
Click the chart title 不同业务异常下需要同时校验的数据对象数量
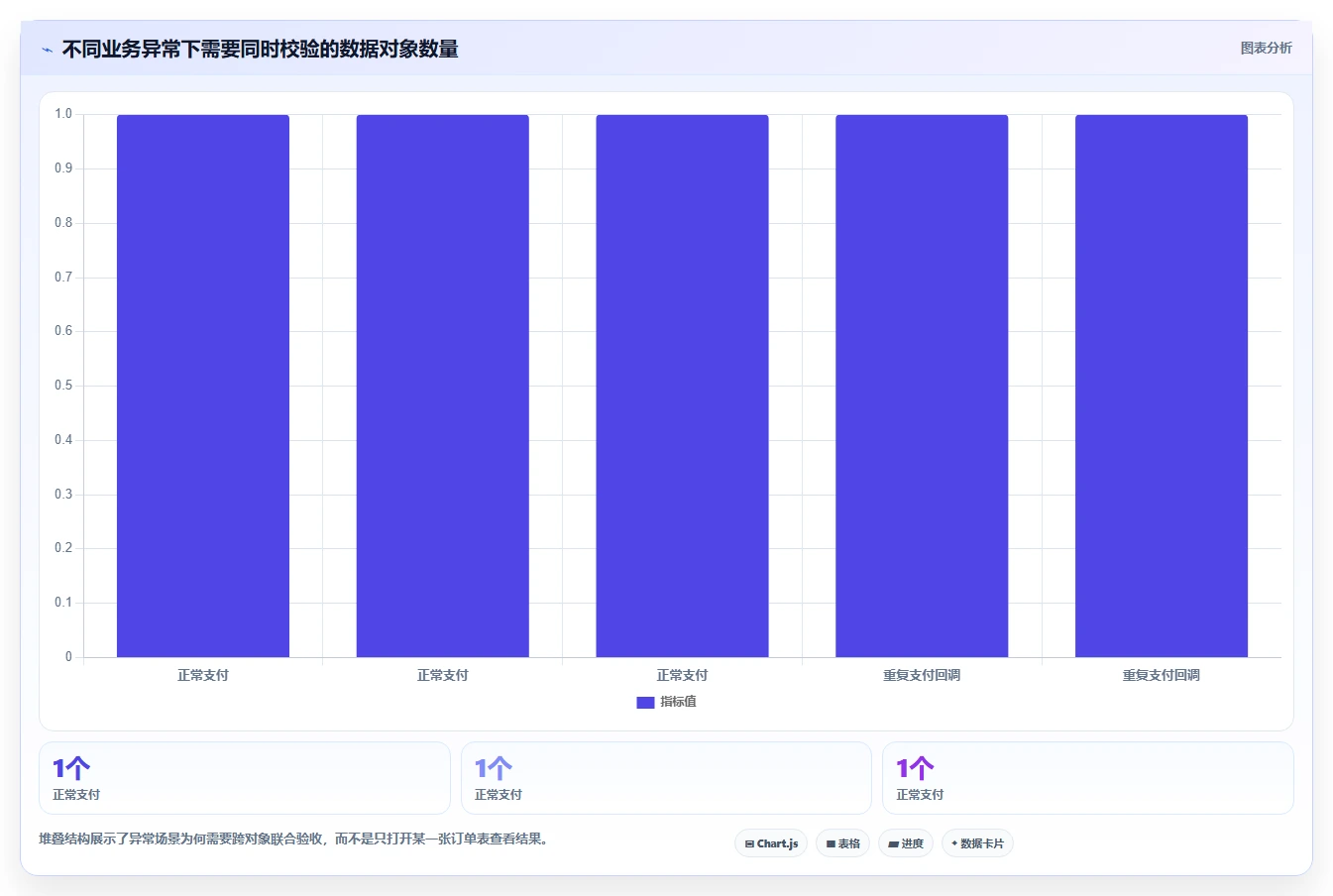(x=260, y=49)
